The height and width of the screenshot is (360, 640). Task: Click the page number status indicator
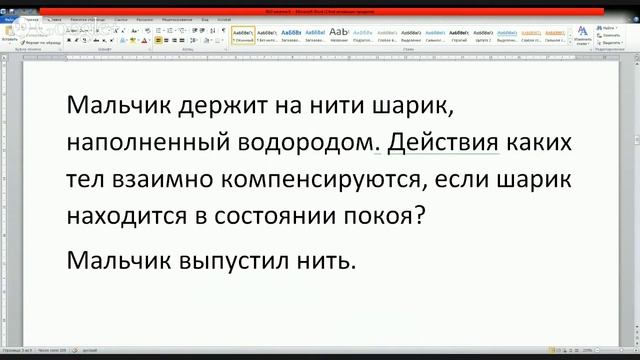17,350
